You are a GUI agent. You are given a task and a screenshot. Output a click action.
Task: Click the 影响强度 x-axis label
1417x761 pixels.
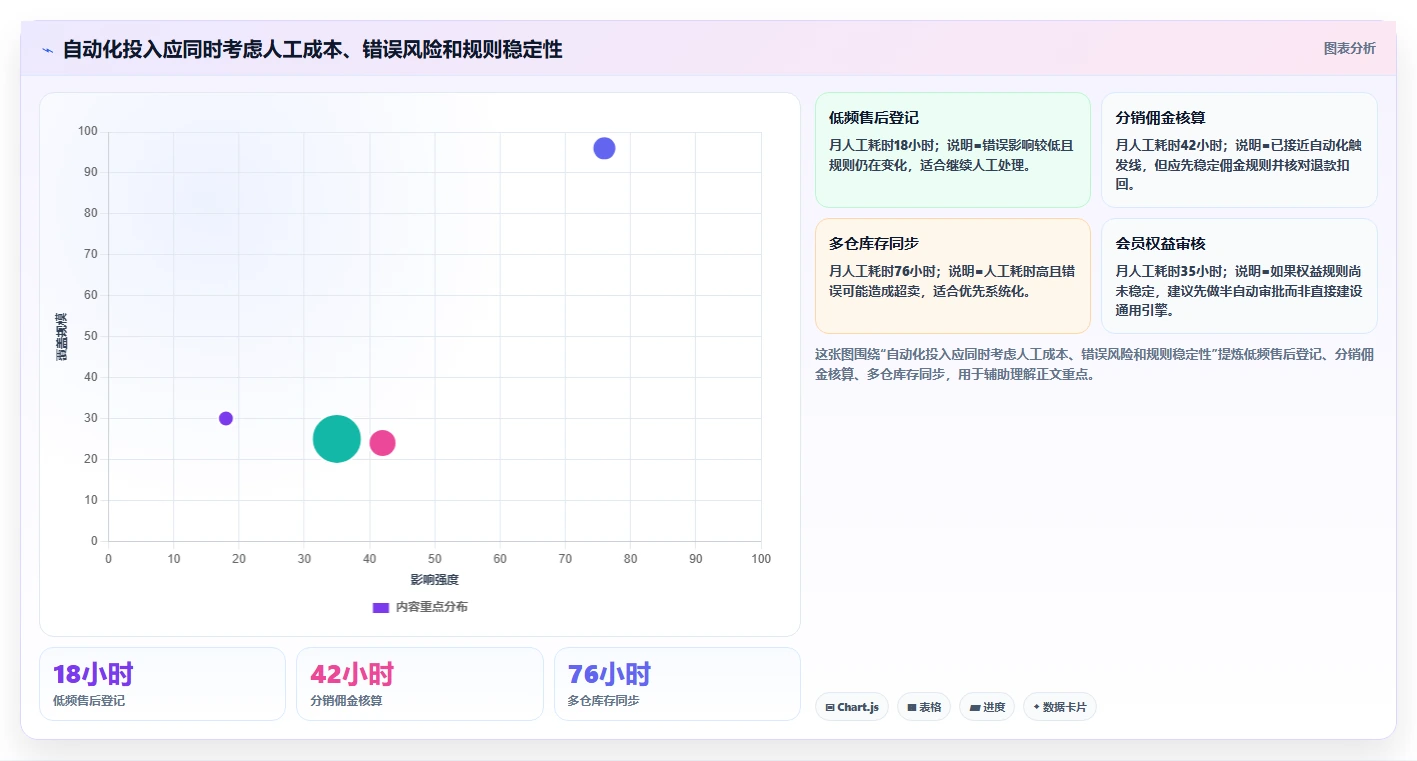[x=434, y=580]
